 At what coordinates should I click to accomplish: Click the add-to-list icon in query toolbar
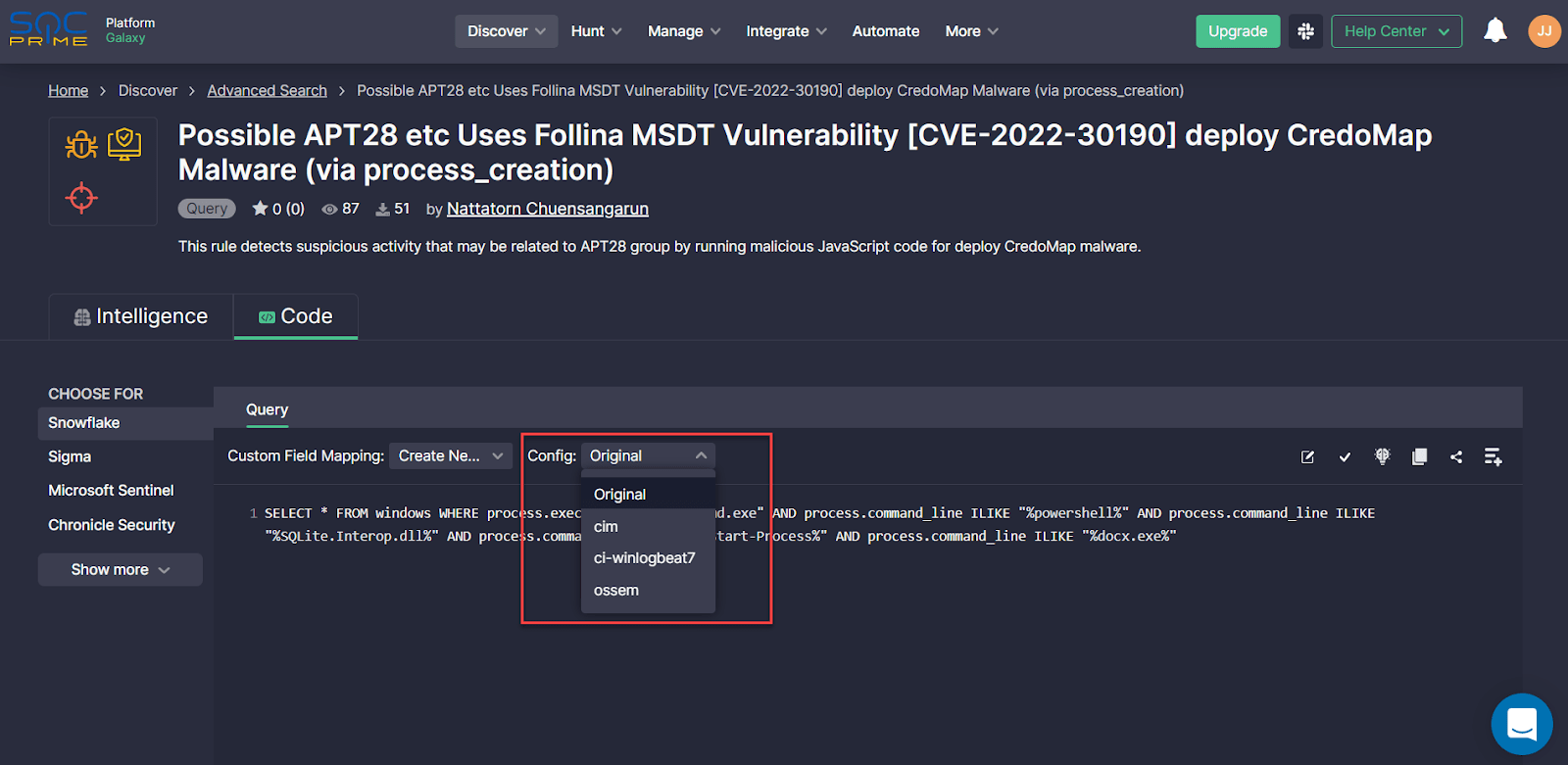1493,457
